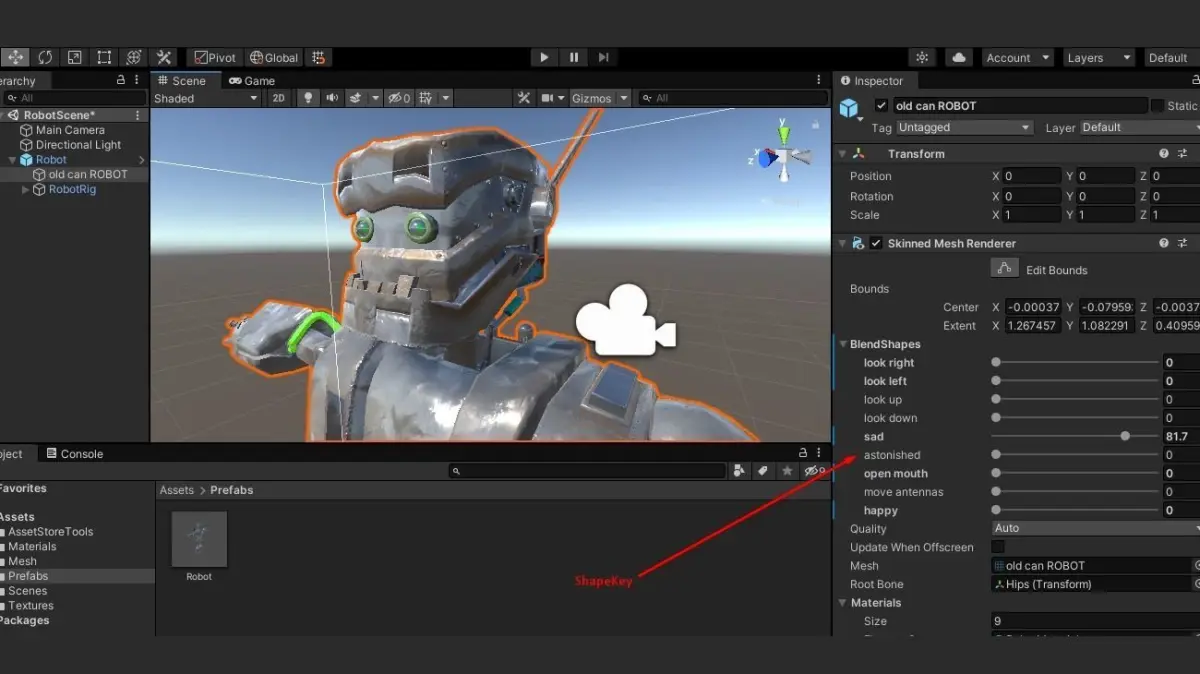Open Robot prefab with arrow chevron
This screenshot has width=1200, height=674.
tap(141, 160)
